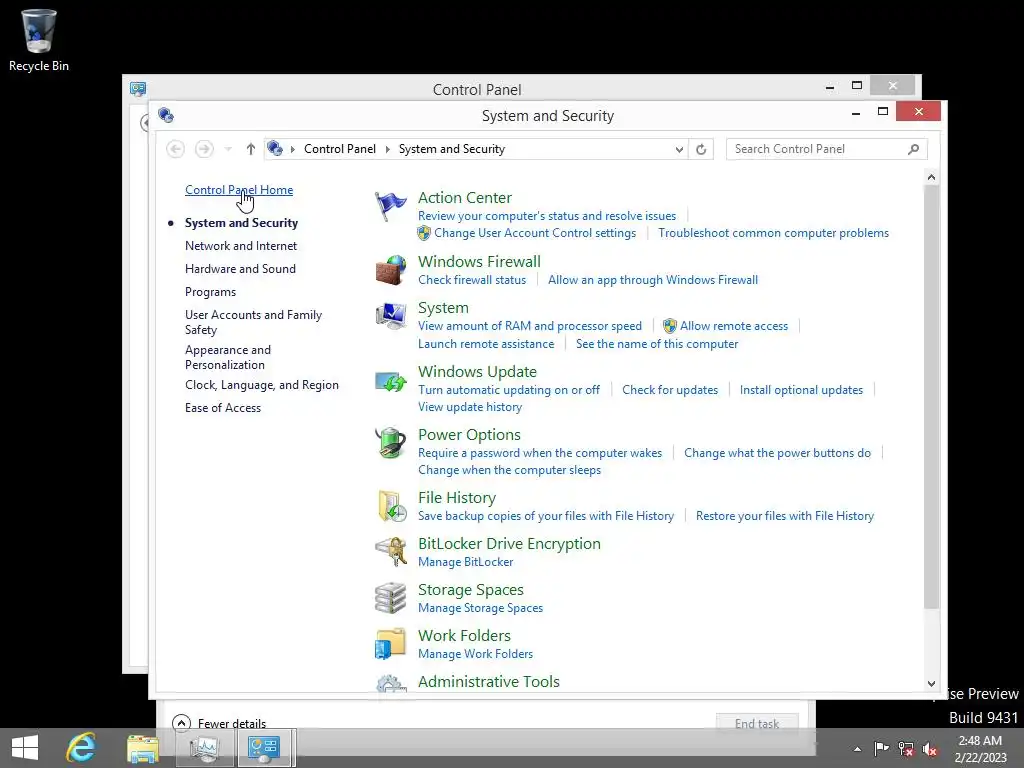Image resolution: width=1024 pixels, height=768 pixels.
Task: Click the Control Panel icon in the address bar
Action: (275, 149)
